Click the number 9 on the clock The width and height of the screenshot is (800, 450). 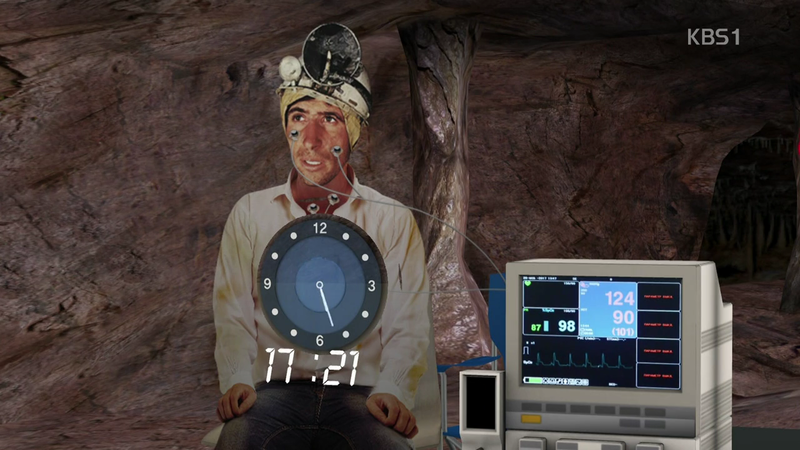(267, 284)
